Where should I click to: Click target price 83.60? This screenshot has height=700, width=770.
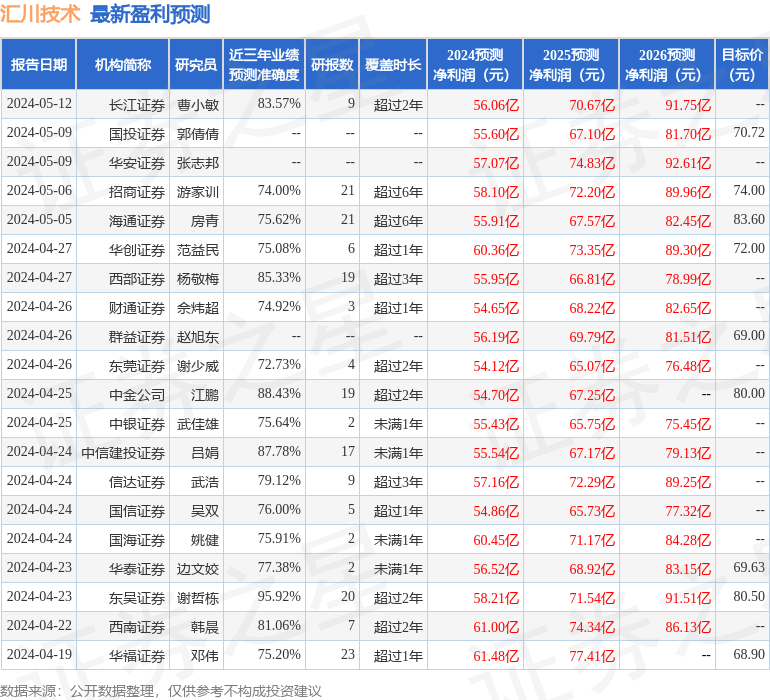coord(749,220)
